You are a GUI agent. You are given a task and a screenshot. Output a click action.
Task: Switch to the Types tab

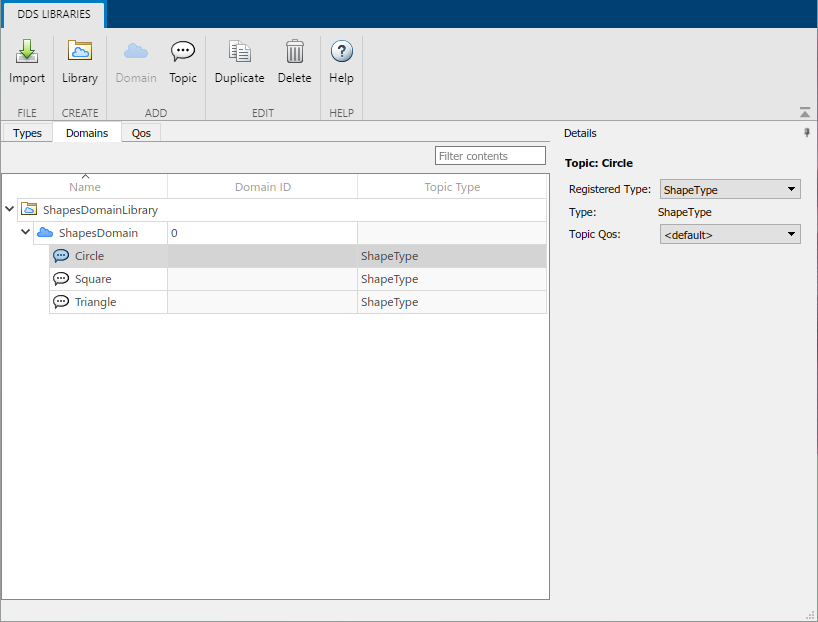pyautogui.click(x=27, y=132)
